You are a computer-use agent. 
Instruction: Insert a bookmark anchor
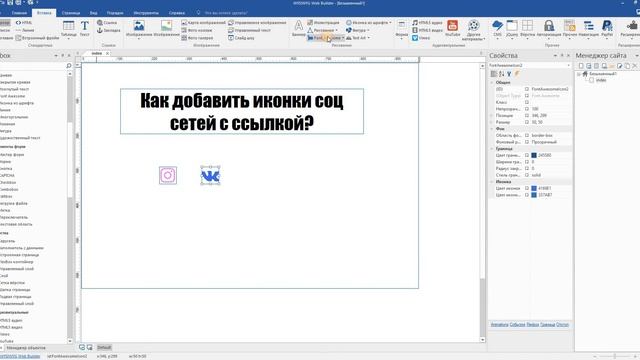coord(109,30)
